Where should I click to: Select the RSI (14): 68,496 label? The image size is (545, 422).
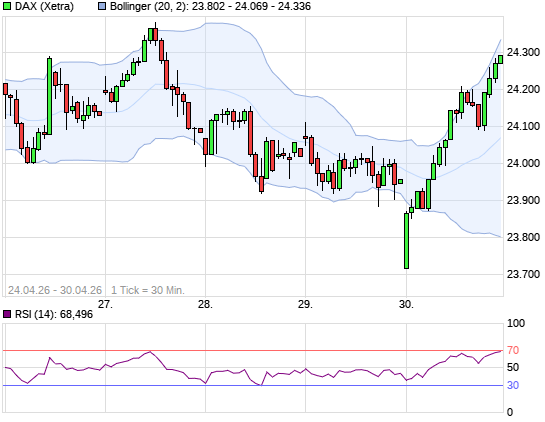pos(54,314)
